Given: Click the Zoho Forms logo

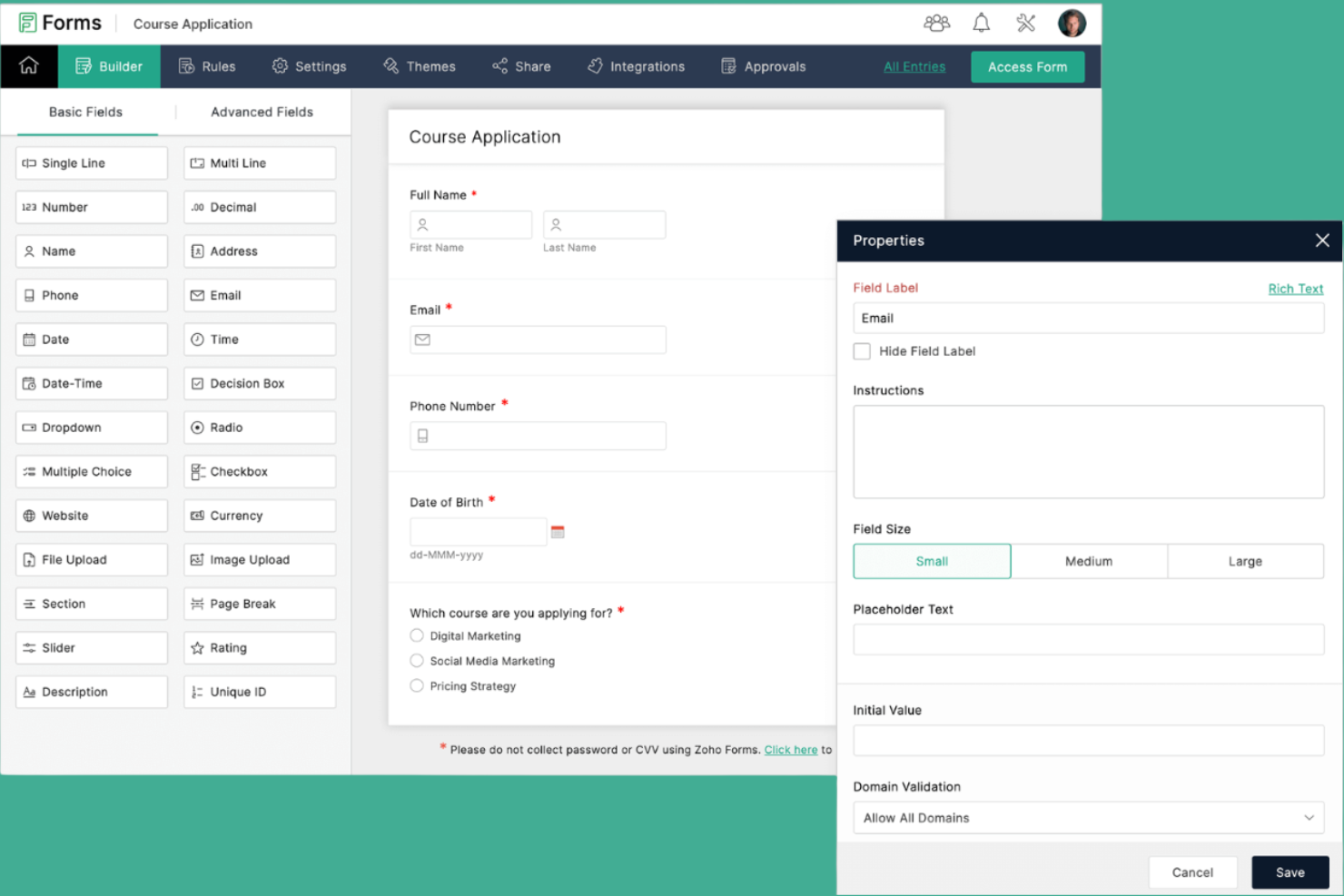Looking at the screenshot, I should tap(60, 23).
